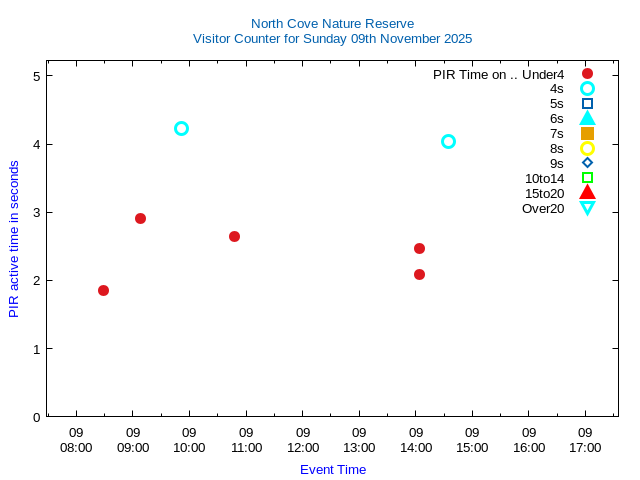Click the Event Time axis label
The width and height of the screenshot is (640, 480).
point(332,469)
